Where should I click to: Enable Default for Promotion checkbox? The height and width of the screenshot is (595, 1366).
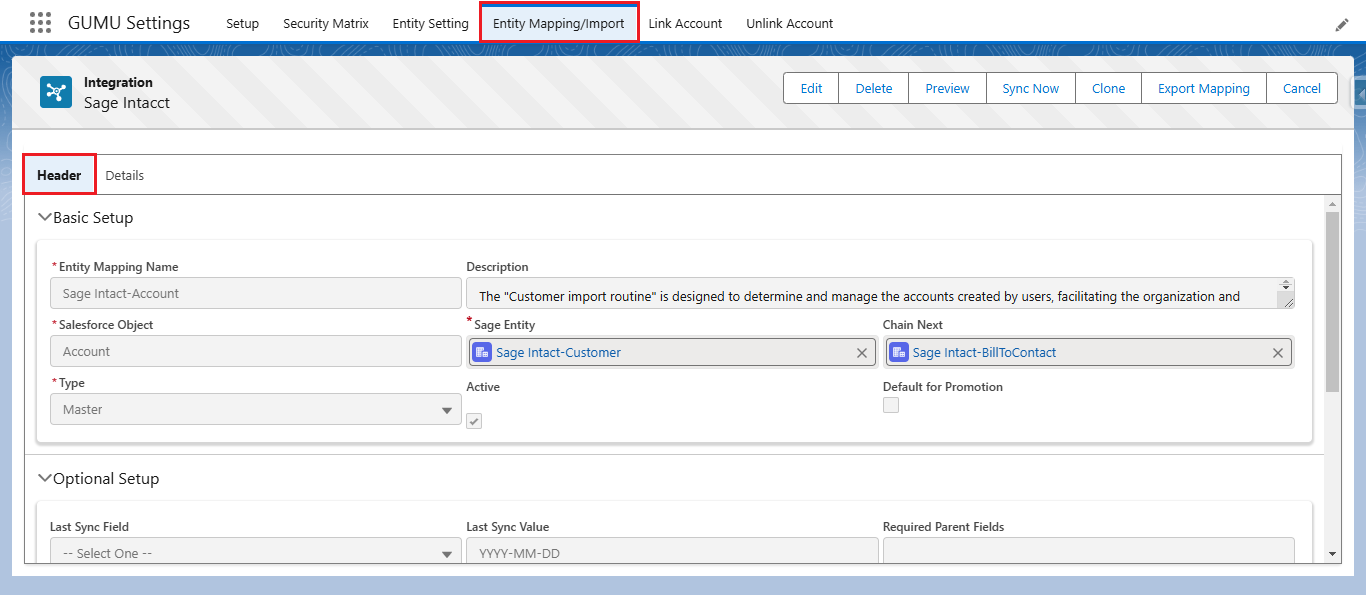point(891,405)
